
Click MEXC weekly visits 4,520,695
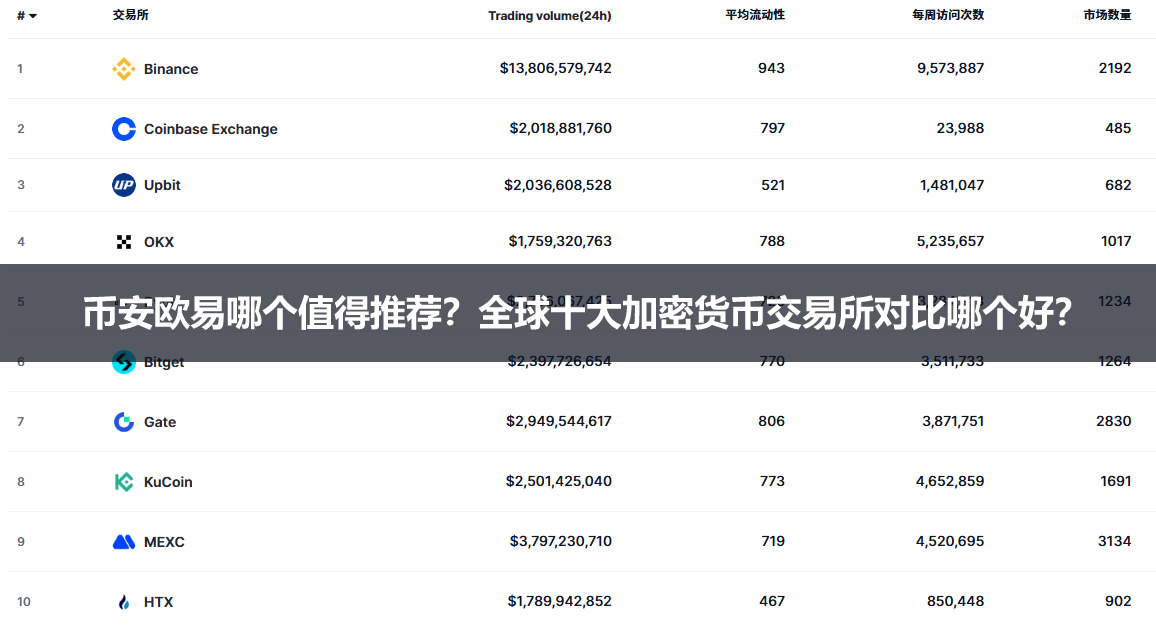click(950, 541)
